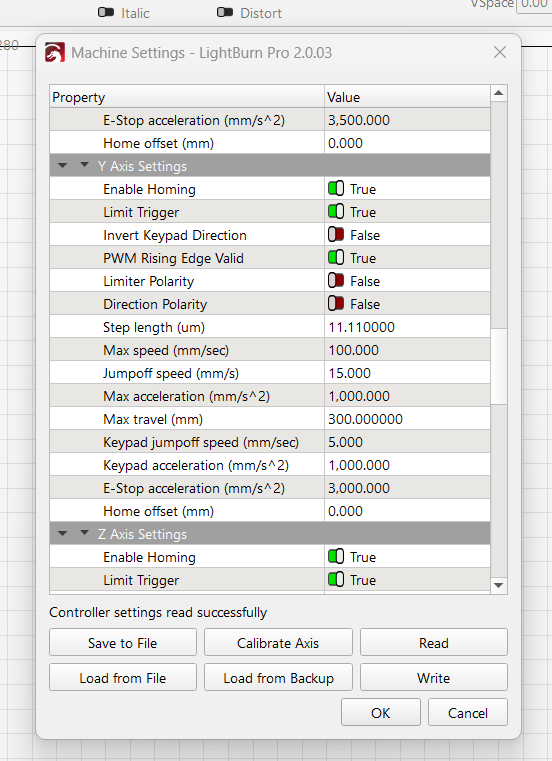Click the scroll down arrow of settings list

click(x=499, y=585)
